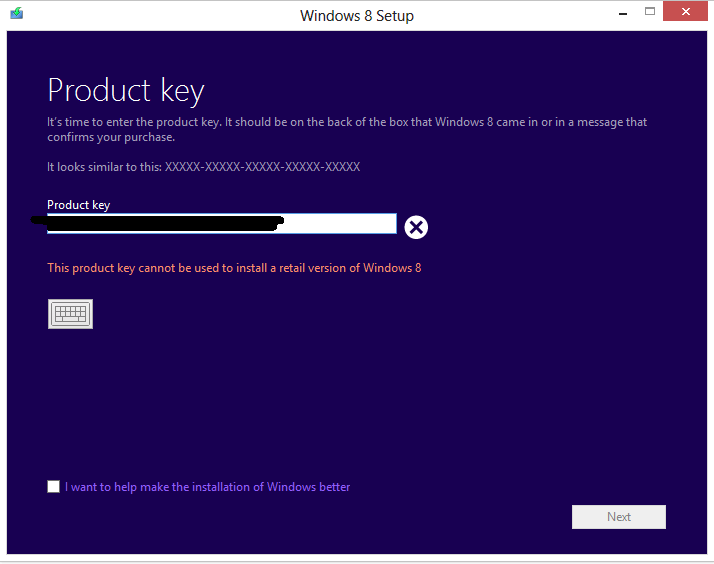Click the Next button

(619, 517)
